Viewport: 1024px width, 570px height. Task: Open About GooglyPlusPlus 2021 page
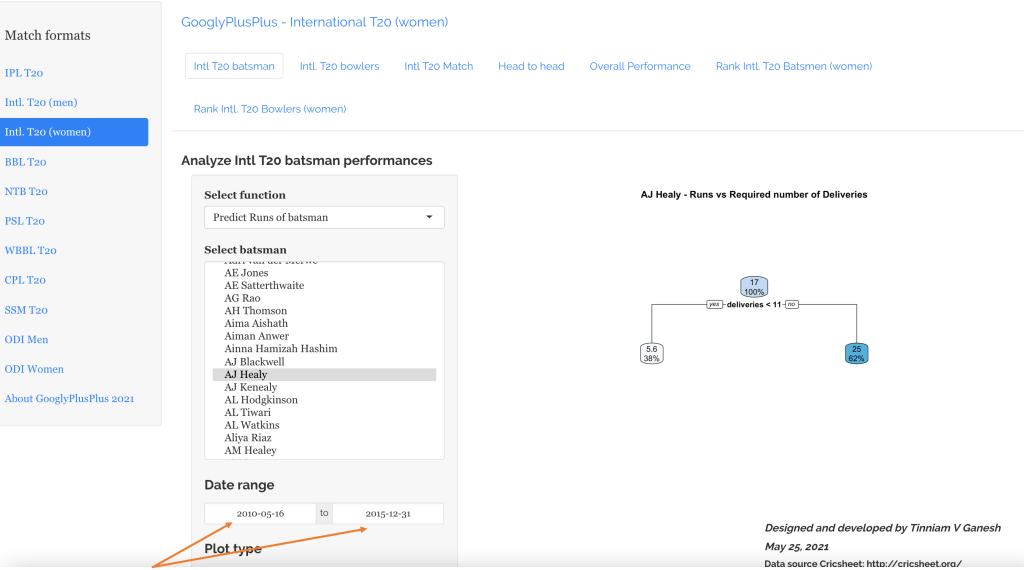pos(69,399)
